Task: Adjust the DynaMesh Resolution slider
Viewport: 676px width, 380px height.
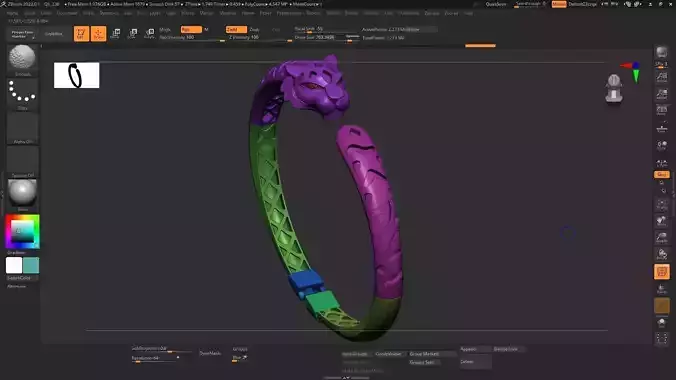Action: click(156, 358)
